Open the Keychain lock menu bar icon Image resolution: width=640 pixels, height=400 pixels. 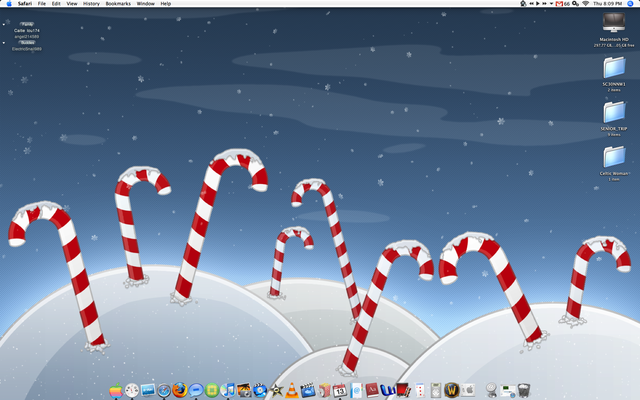(523, 3)
